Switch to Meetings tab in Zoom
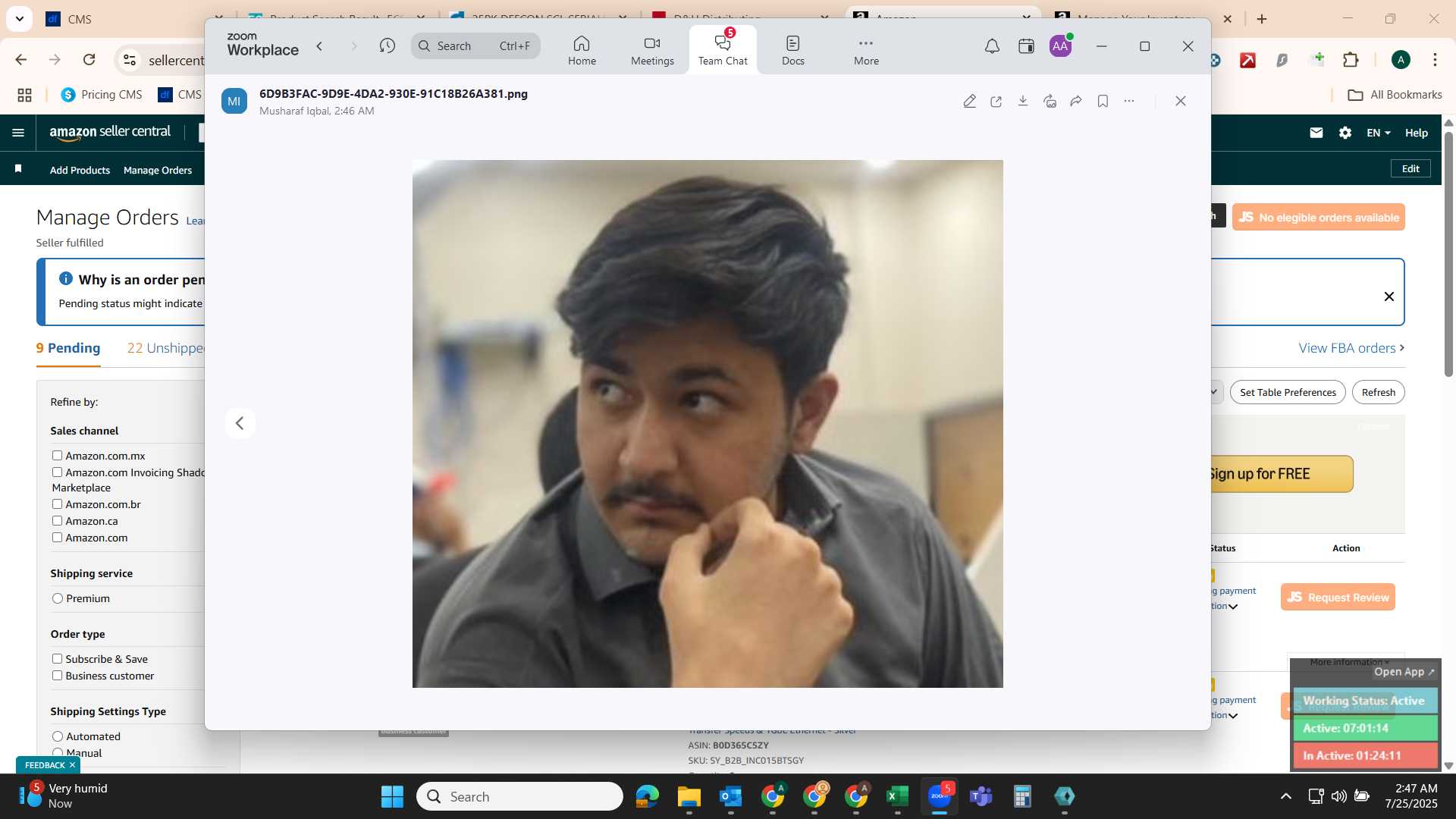 [652, 50]
